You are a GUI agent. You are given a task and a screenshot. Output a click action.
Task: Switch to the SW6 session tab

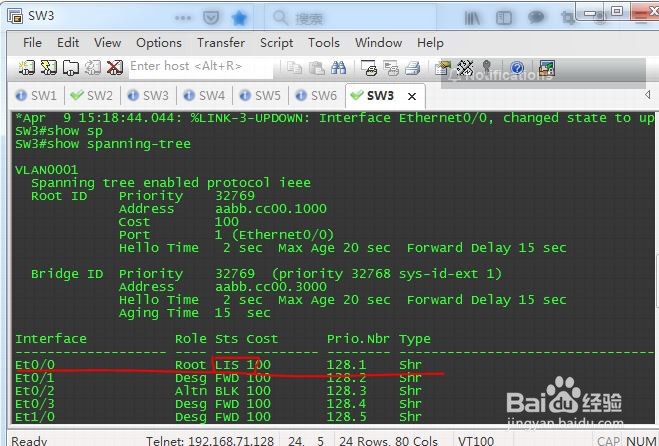click(x=316, y=95)
